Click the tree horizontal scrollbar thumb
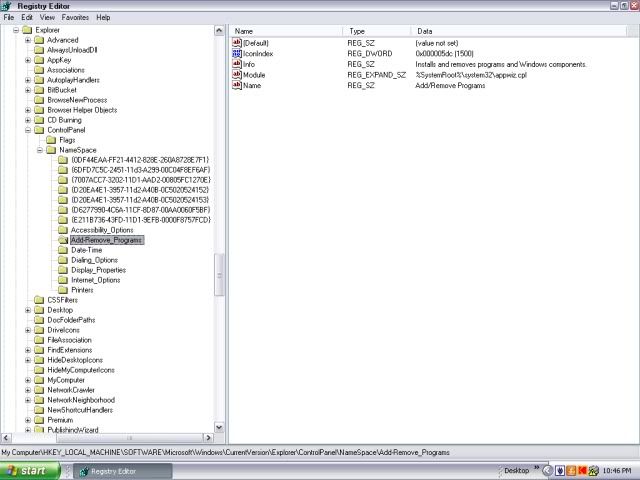The image size is (640, 480). click(x=129, y=438)
